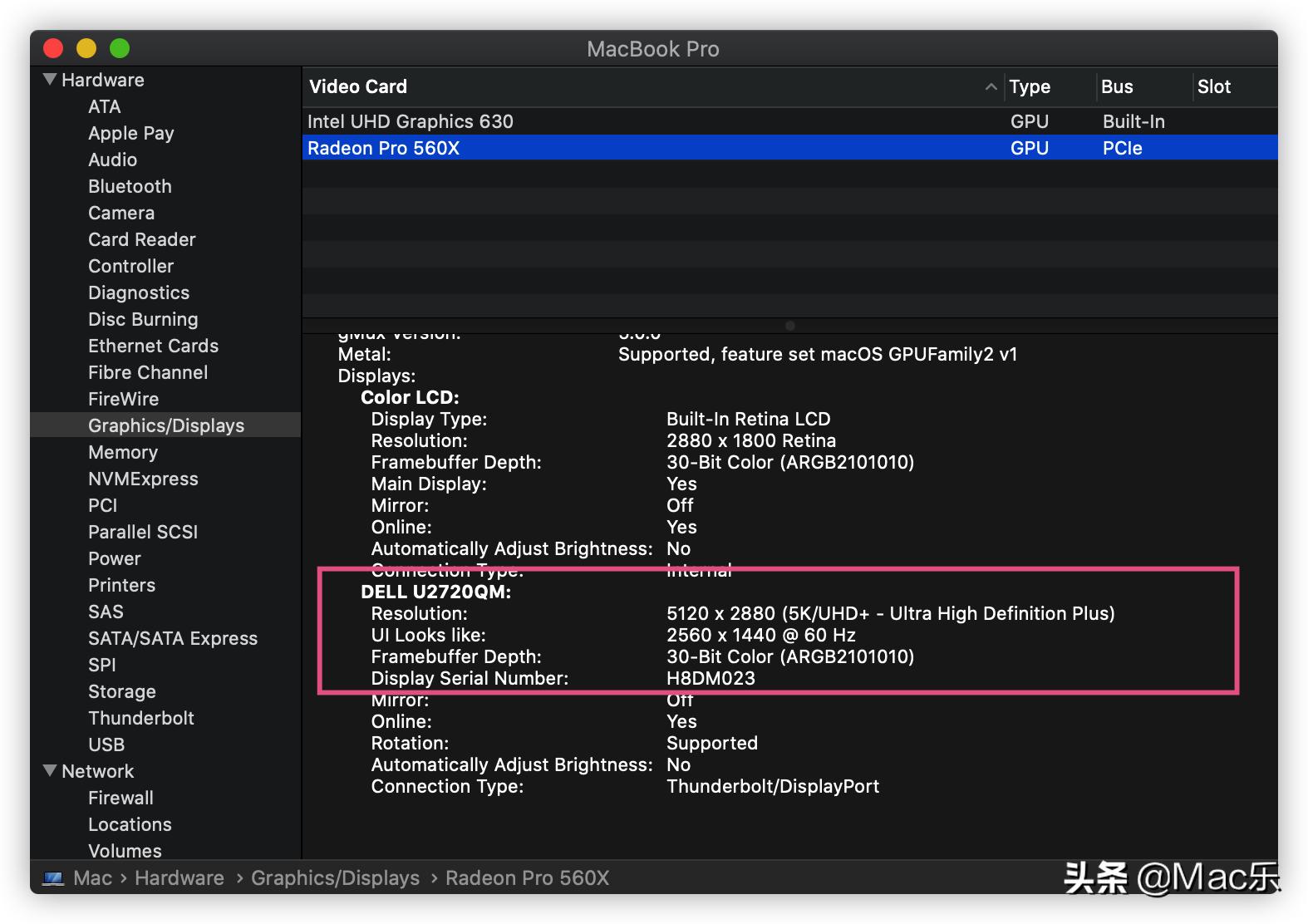Click the DELL U2720QM display heading
Viewport: 1308px width, 924px height.
click(435, 592)
